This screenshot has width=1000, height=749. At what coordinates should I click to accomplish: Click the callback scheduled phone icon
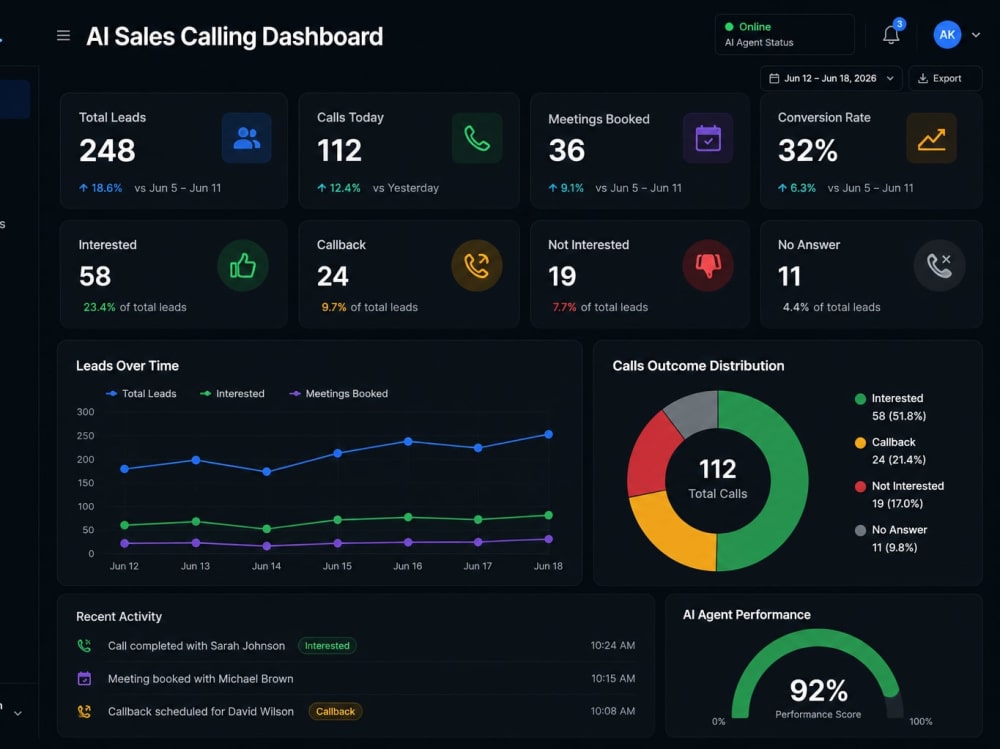[x=84, y=711]
